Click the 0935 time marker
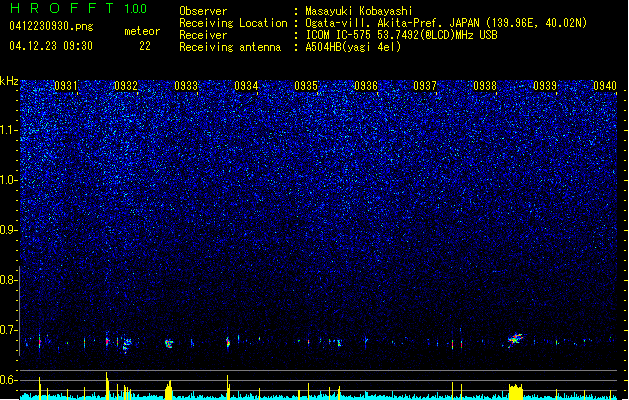Image resolution: width=629 pixels, height=400 pixels. [x=306, y=86]
